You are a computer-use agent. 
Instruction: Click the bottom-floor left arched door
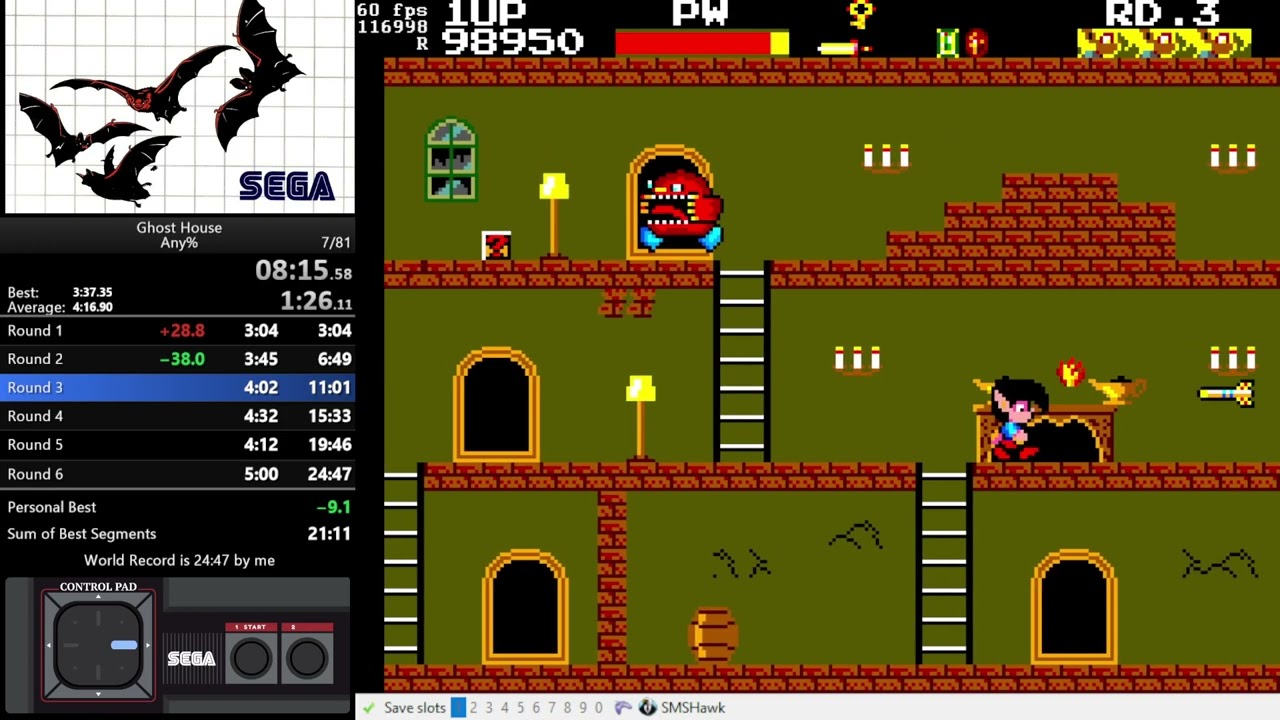tap(524, 607)
